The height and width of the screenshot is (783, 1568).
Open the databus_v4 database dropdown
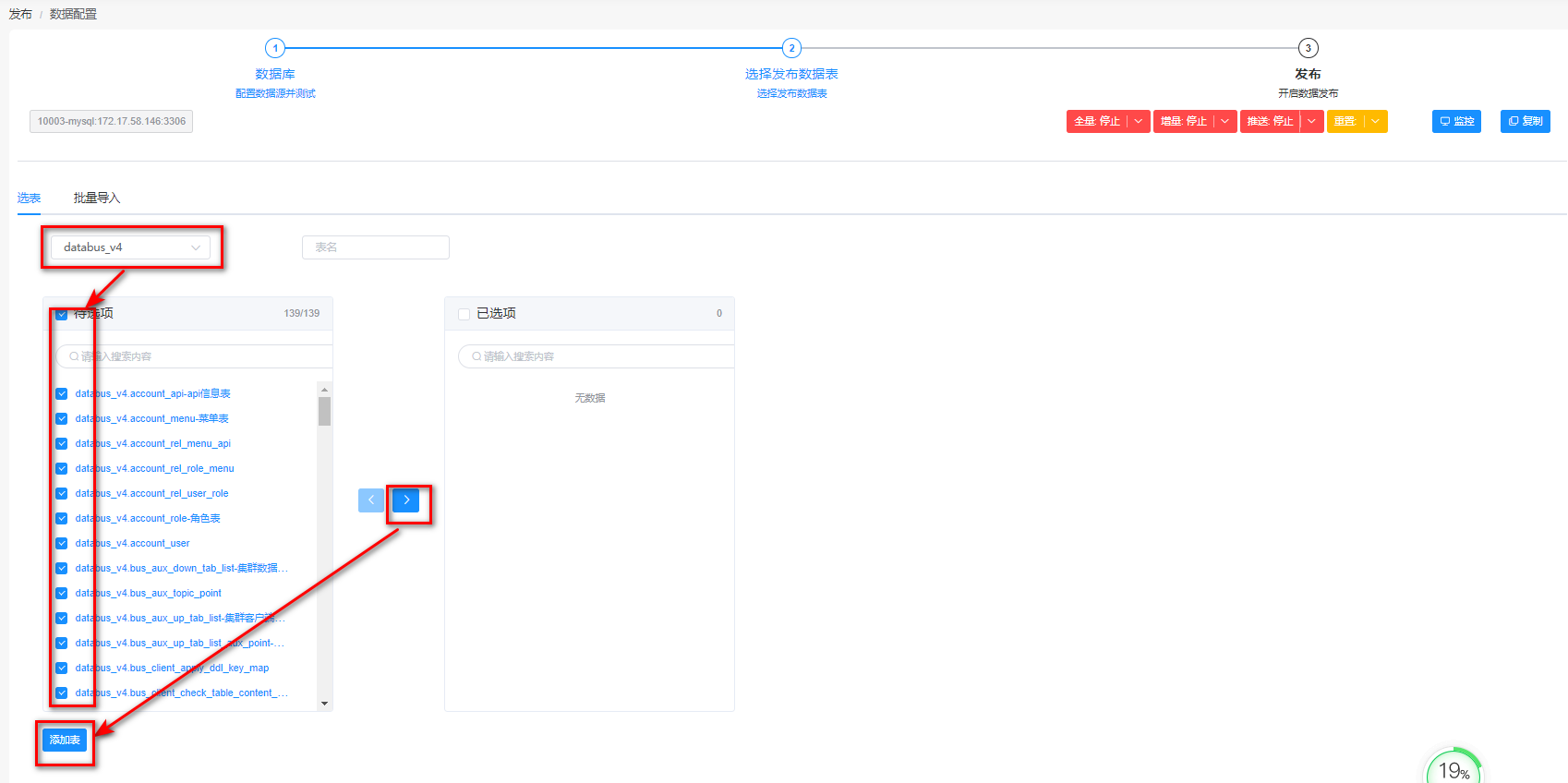tap(130, 247)
